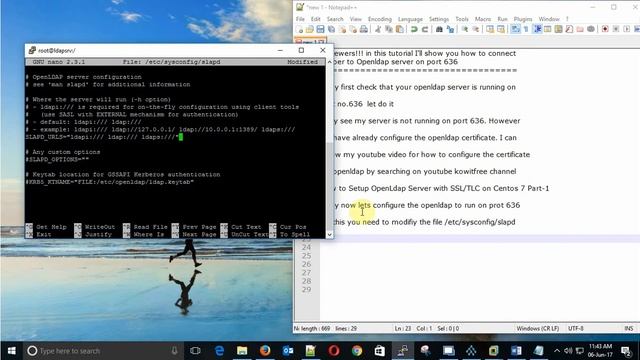Click the Cortana microphone icon
Image resolution: width=640 pixels, height=360 pixels.
174,351
